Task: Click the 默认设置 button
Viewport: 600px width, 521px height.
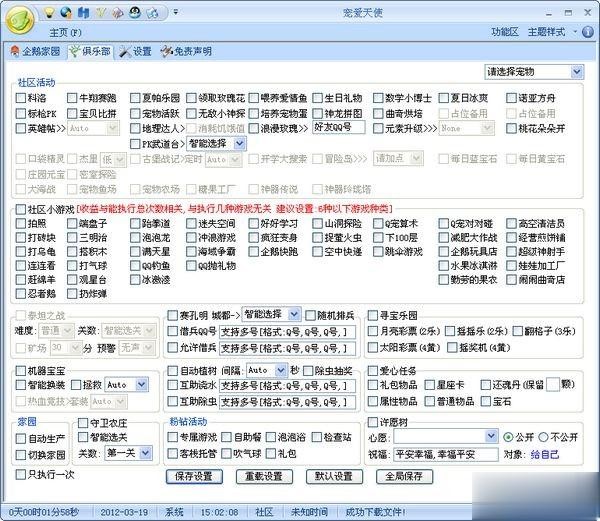Action: pyautogui.click(x=334, y=476)
